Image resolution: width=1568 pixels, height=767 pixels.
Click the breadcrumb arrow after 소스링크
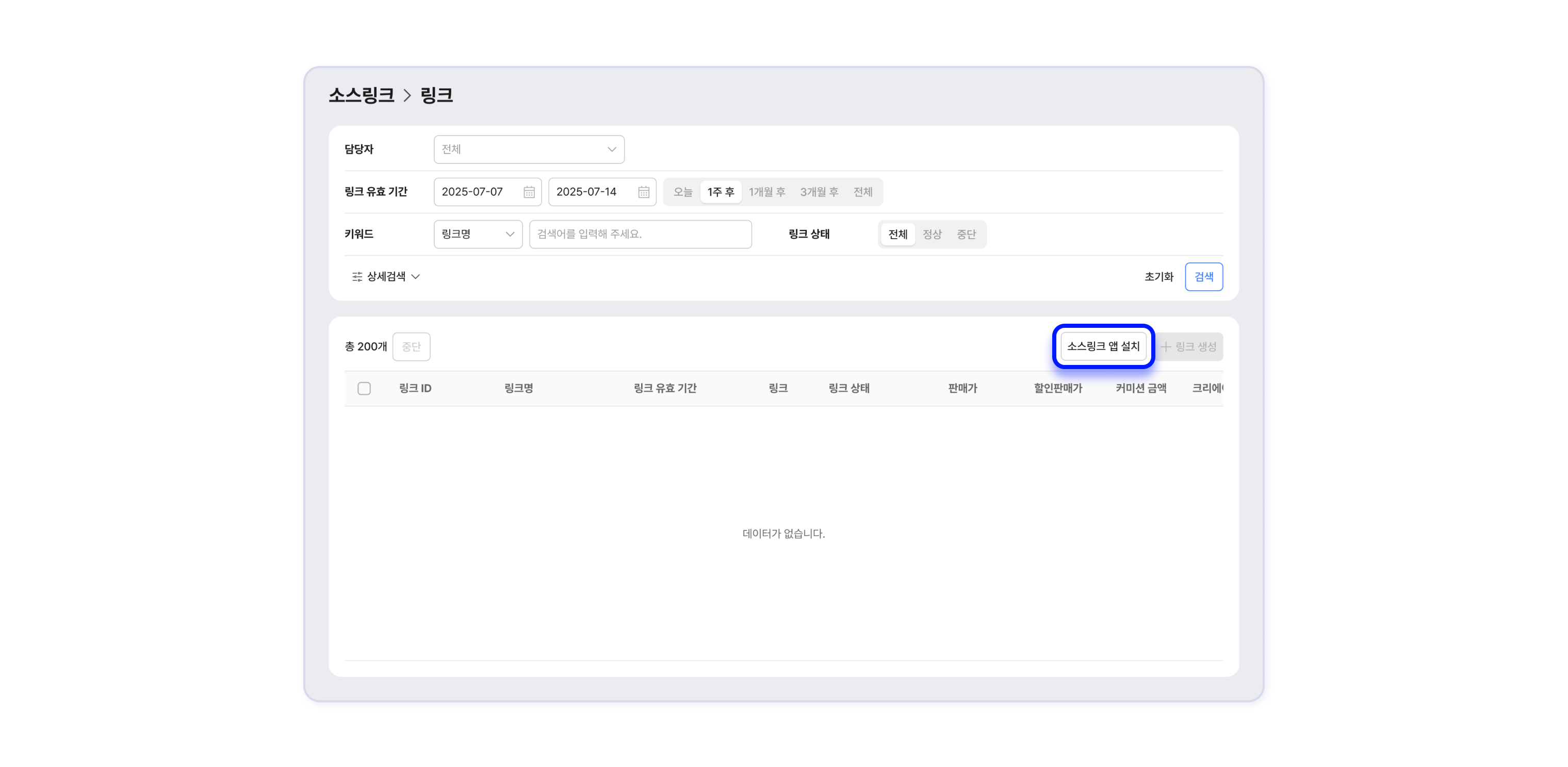(x=407, y=95)
